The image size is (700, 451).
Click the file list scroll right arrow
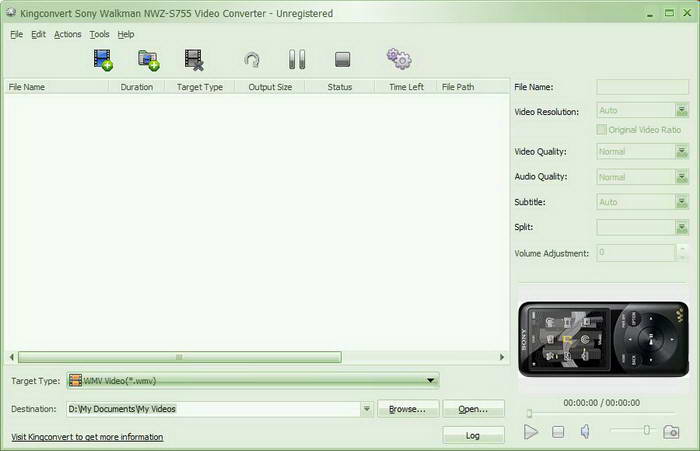[x=502, y=357]
